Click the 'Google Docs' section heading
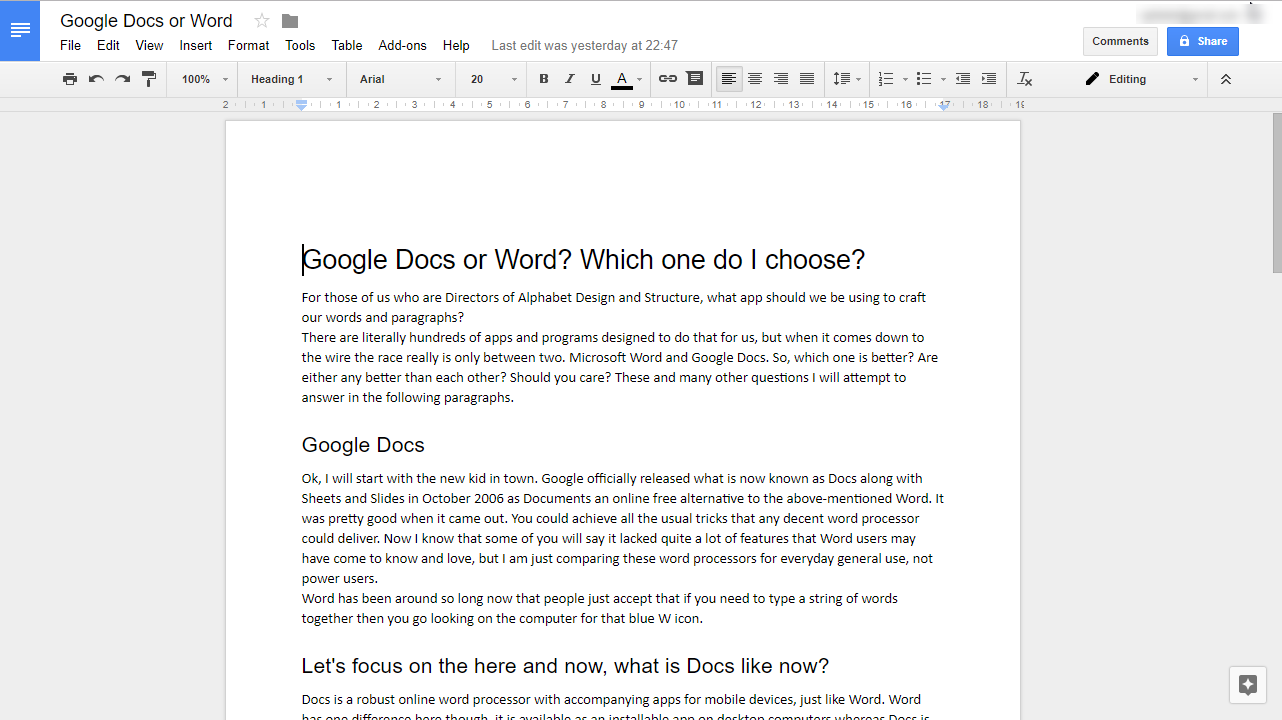The height and width of the screenshot is (720, 1282). [x=363, y=445]
